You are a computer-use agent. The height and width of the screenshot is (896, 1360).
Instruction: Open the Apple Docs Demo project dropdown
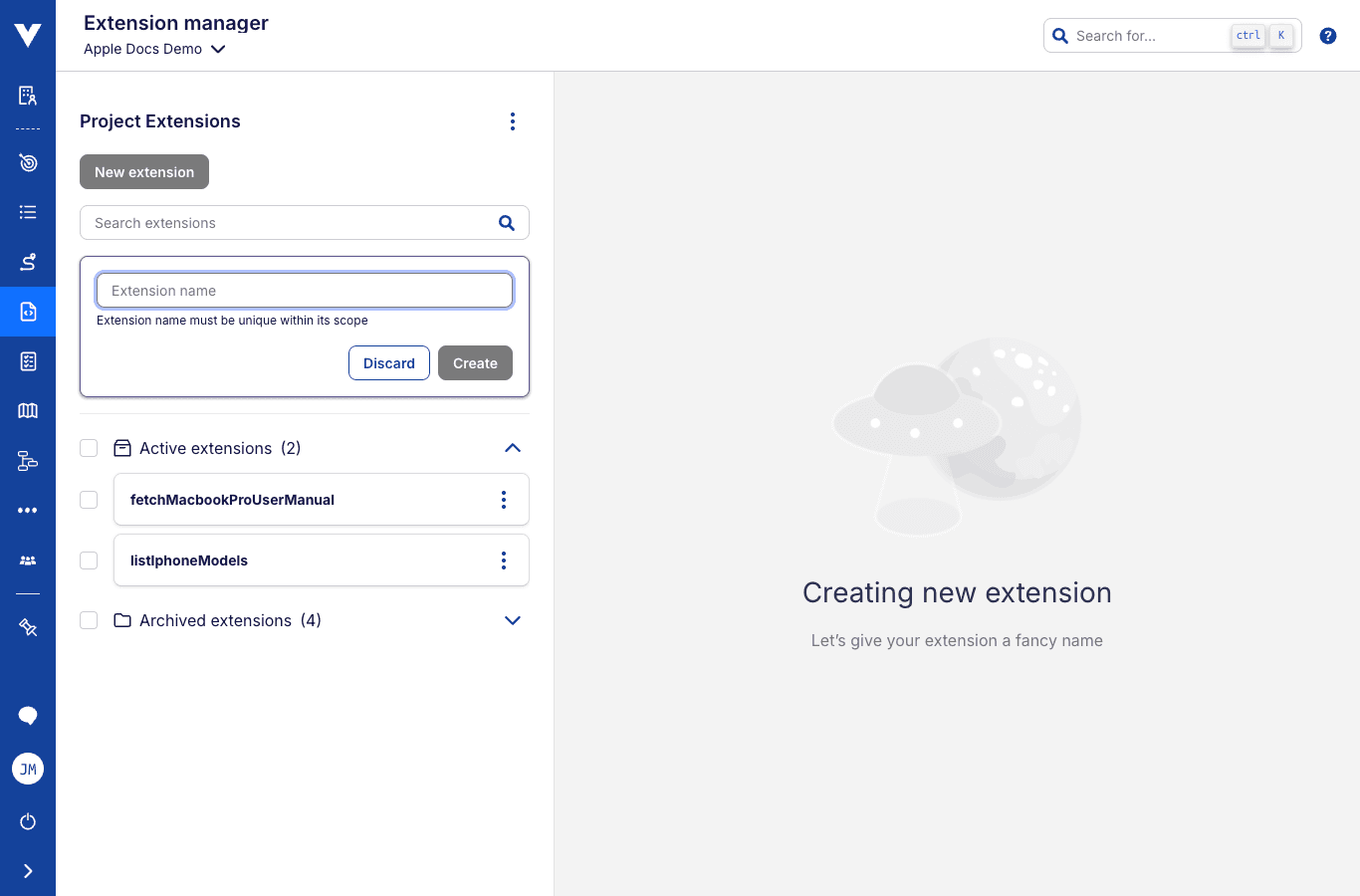tap(154, 48)
